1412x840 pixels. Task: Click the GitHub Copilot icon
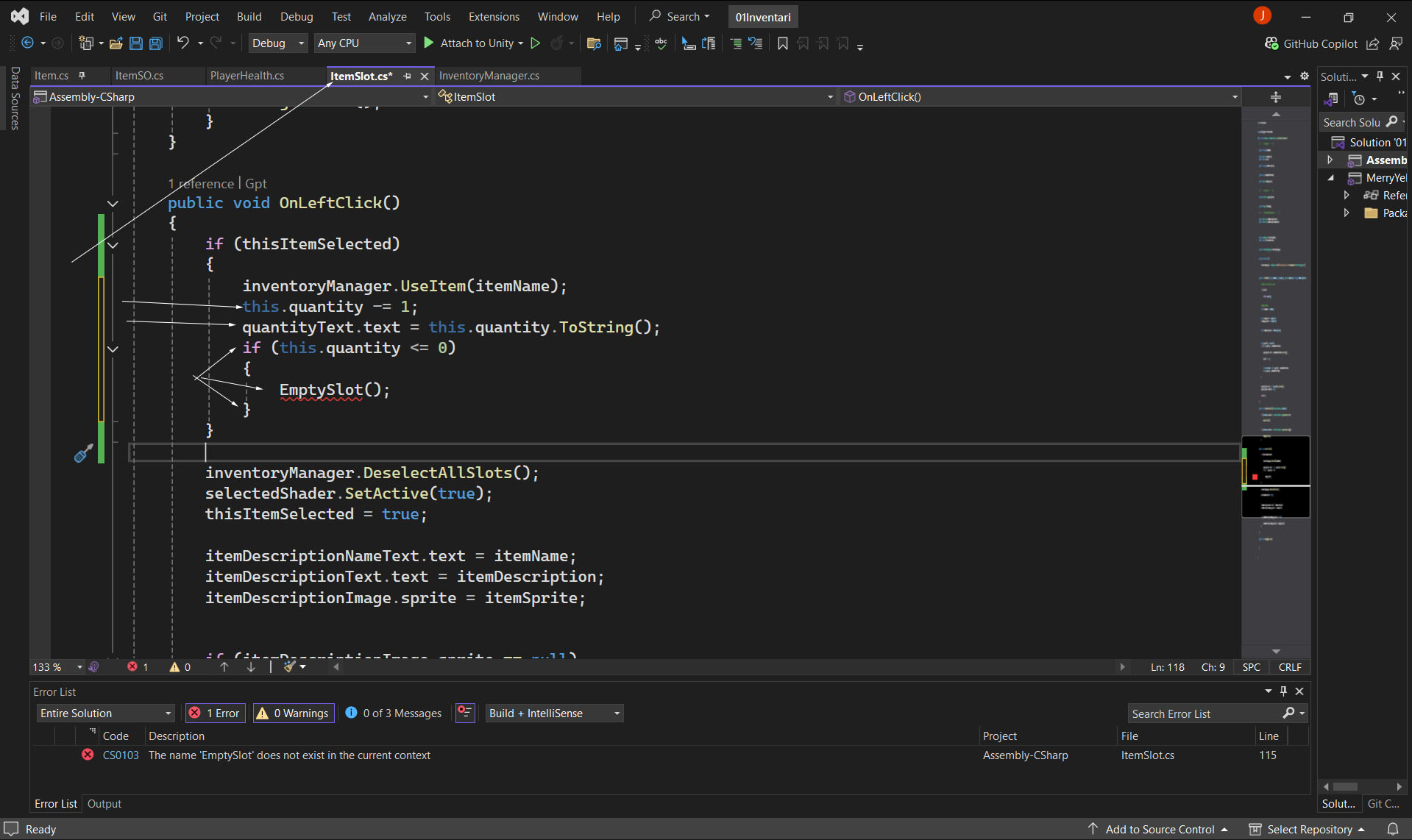tap(1271, 43)
